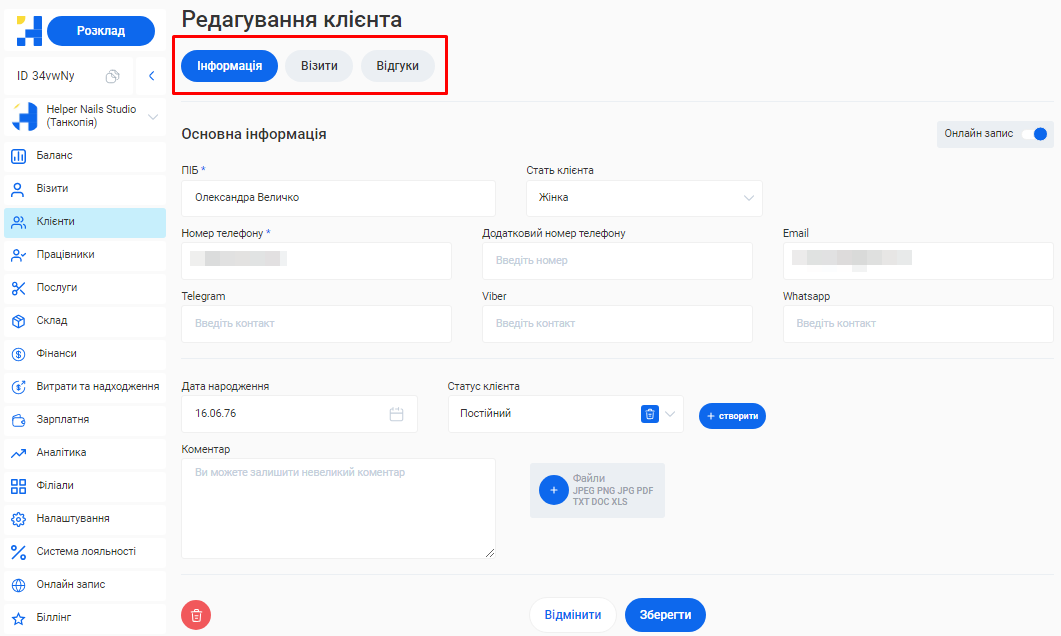
Task: Click the blue plus icon to upload files
Action: pyautogui.click(x=553, y=490)
